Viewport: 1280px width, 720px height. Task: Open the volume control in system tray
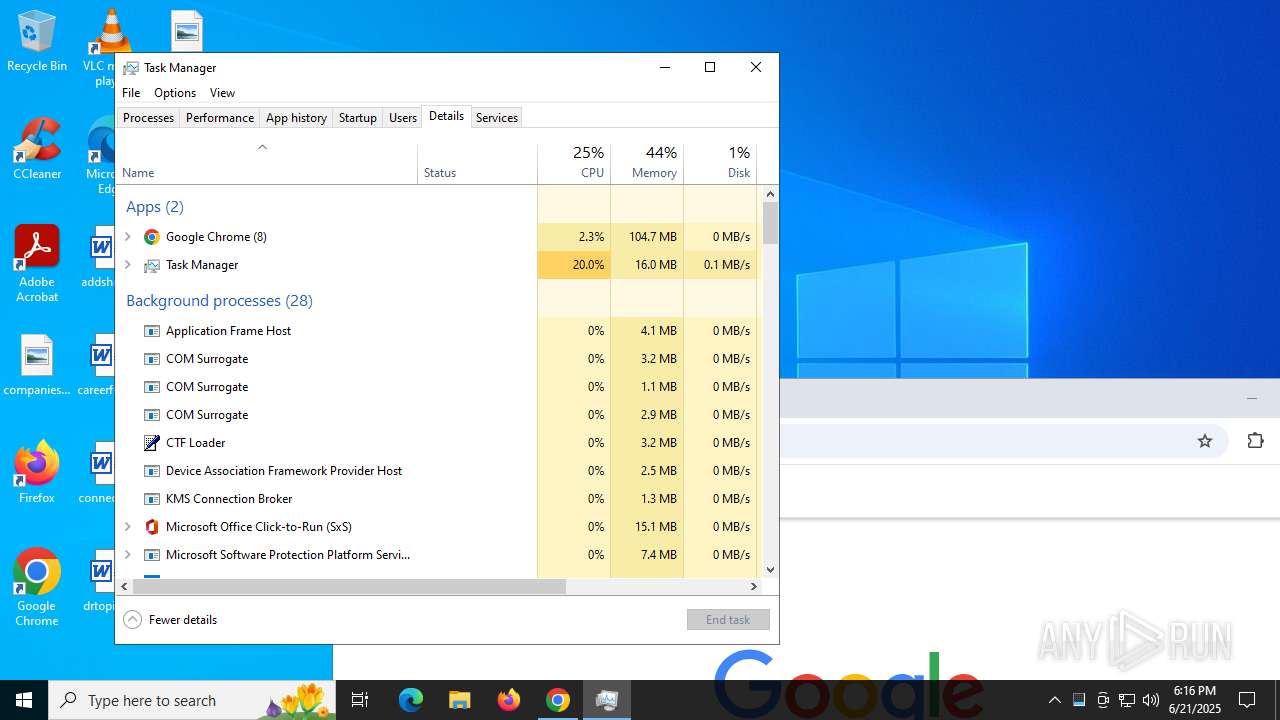pyautogui.click(x=1151, y=700)
